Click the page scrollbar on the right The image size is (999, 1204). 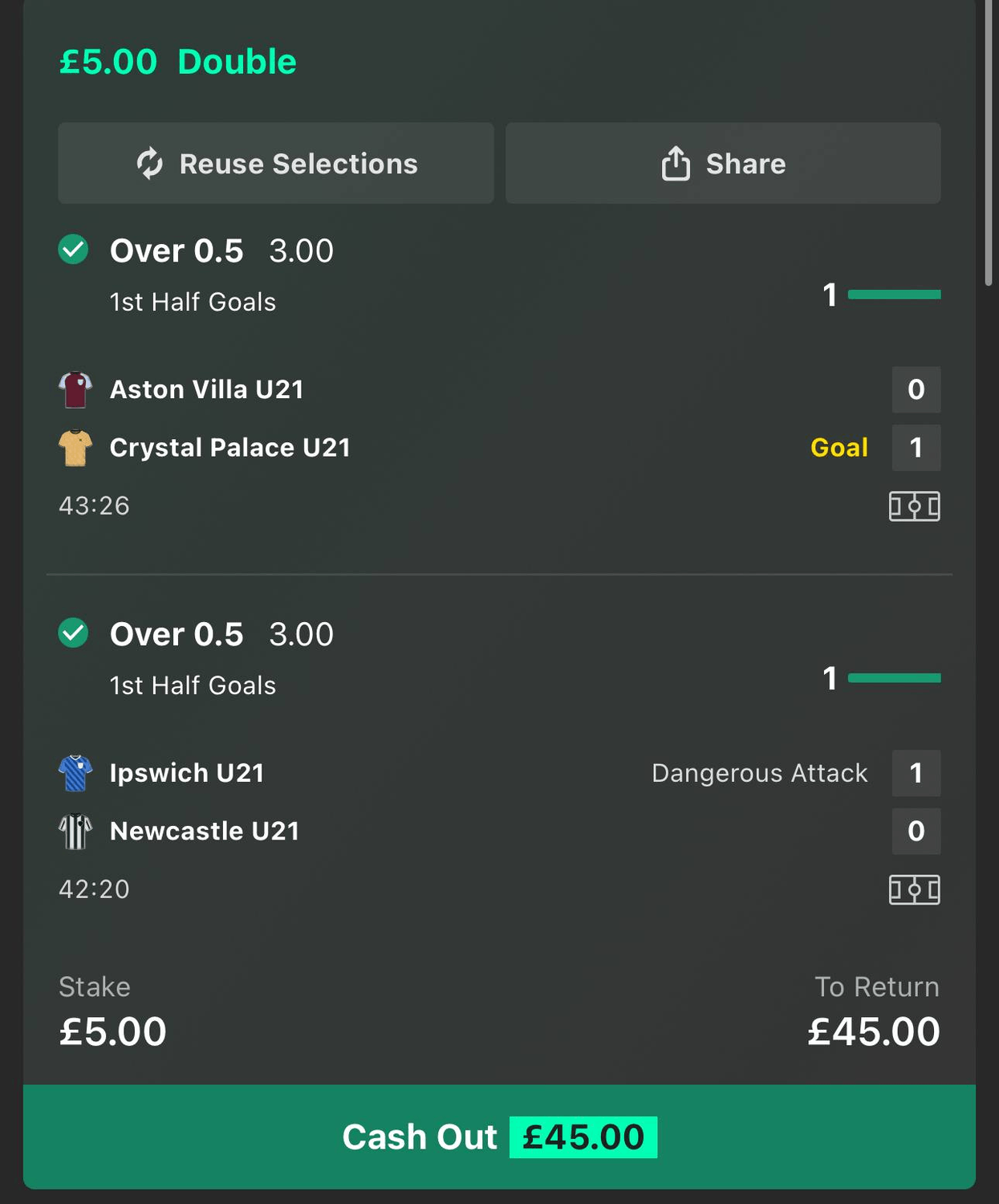989,144
